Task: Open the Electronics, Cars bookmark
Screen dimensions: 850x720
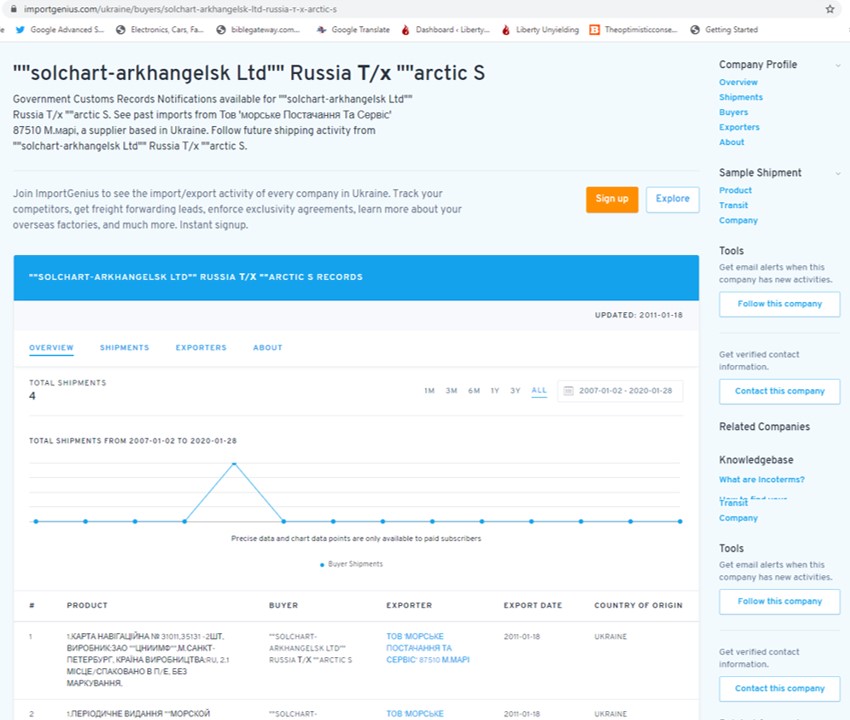Action: [x=160, y=30]
